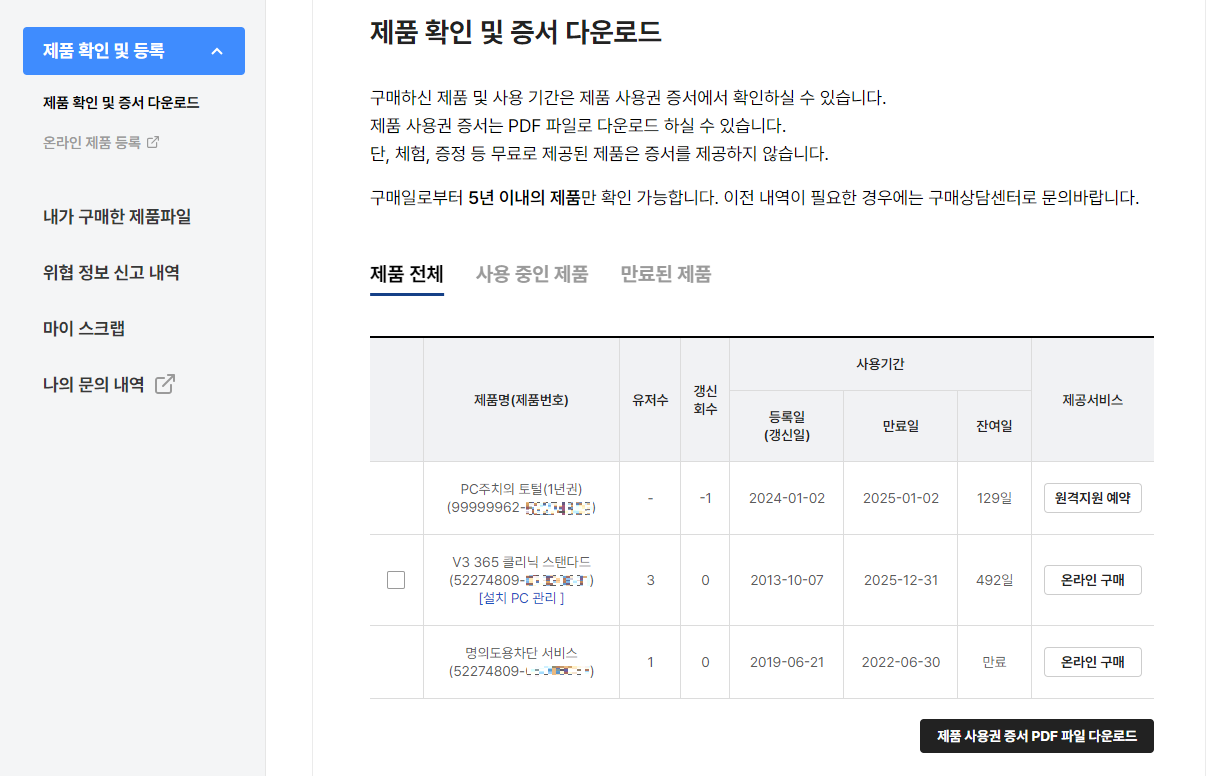Click 온라인 구매 for V3 365 클리닉

pos(1093,580)
